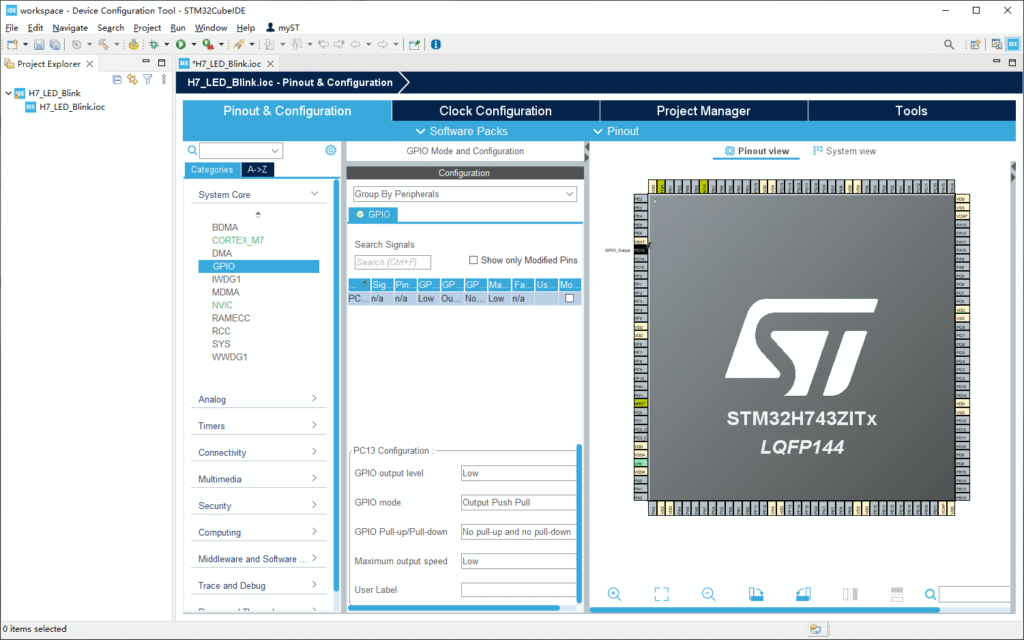The height and width of the screenshot is (640, 1024).
Task: Switch to the A->Z tab
Action: (x=257, y=170)
